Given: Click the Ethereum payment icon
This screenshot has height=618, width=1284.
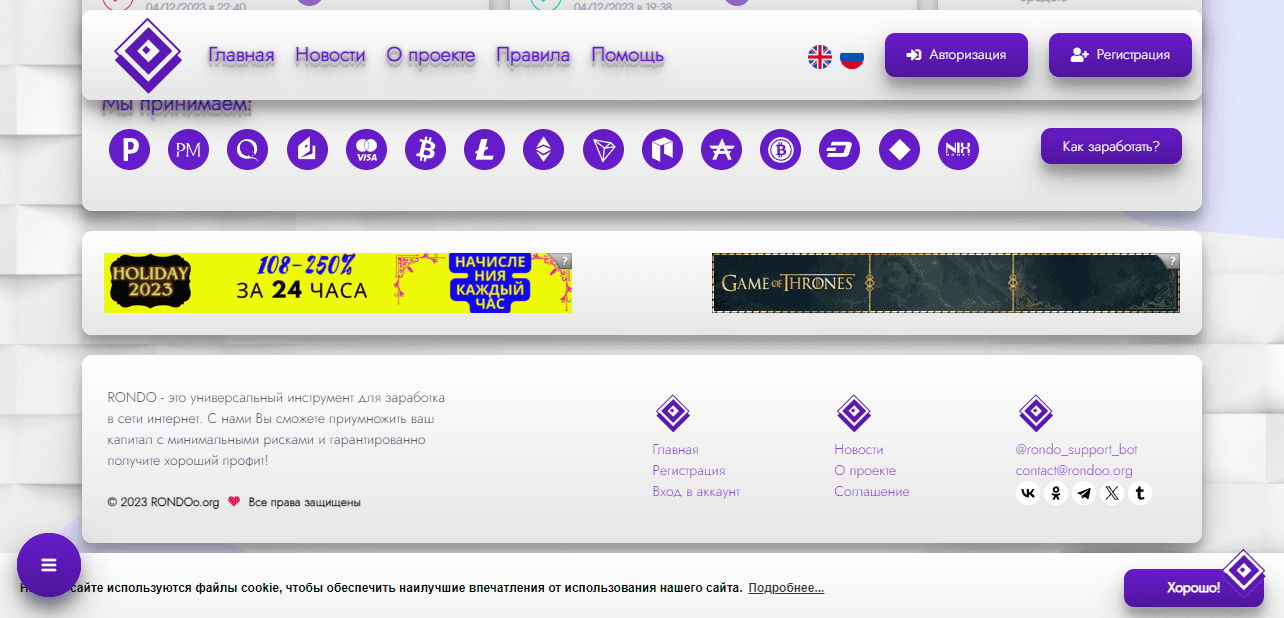Looking at the screenshot, I should pos(543,150).
